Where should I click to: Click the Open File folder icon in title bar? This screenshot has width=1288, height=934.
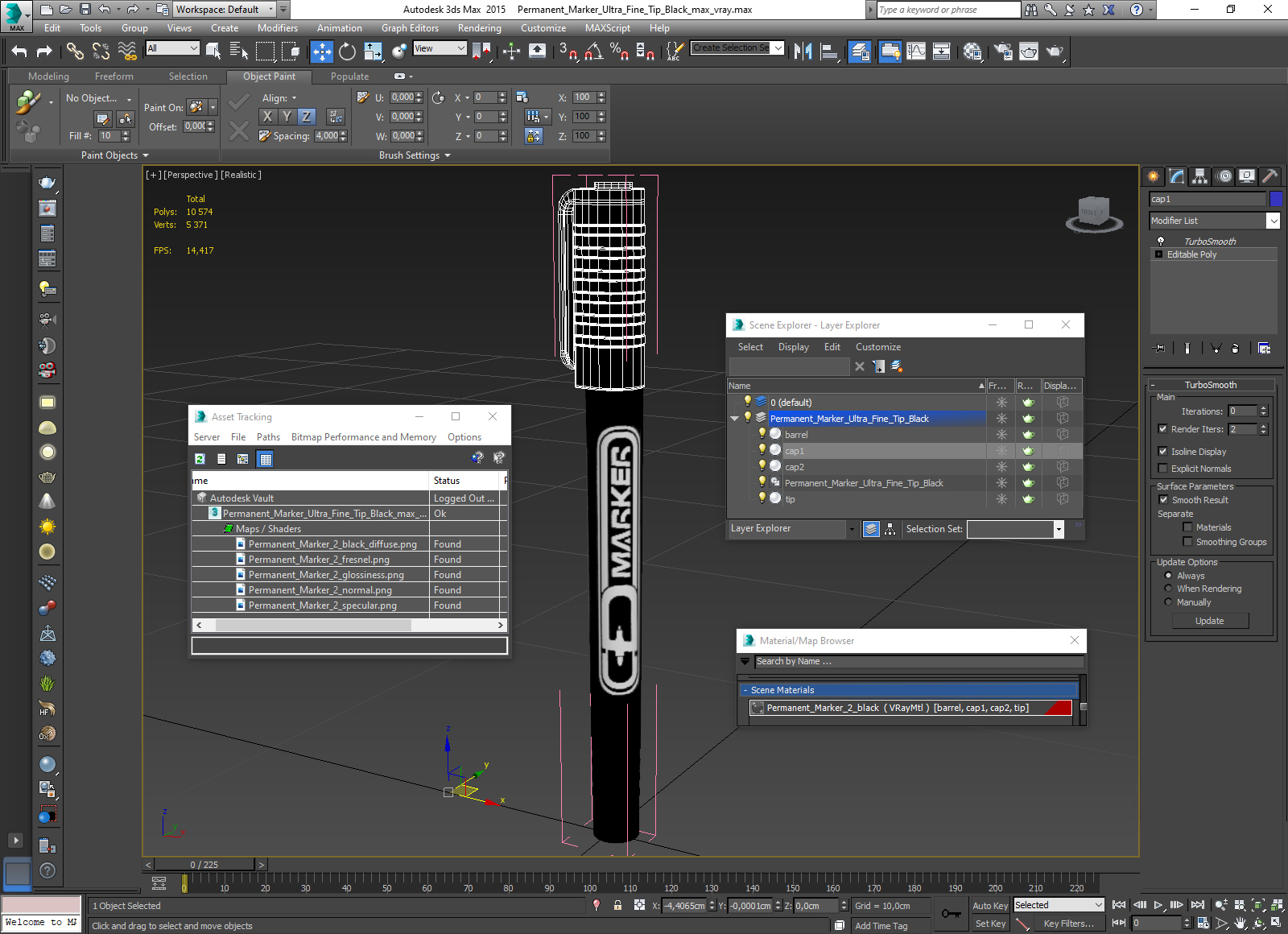click(x=65, y=10)
